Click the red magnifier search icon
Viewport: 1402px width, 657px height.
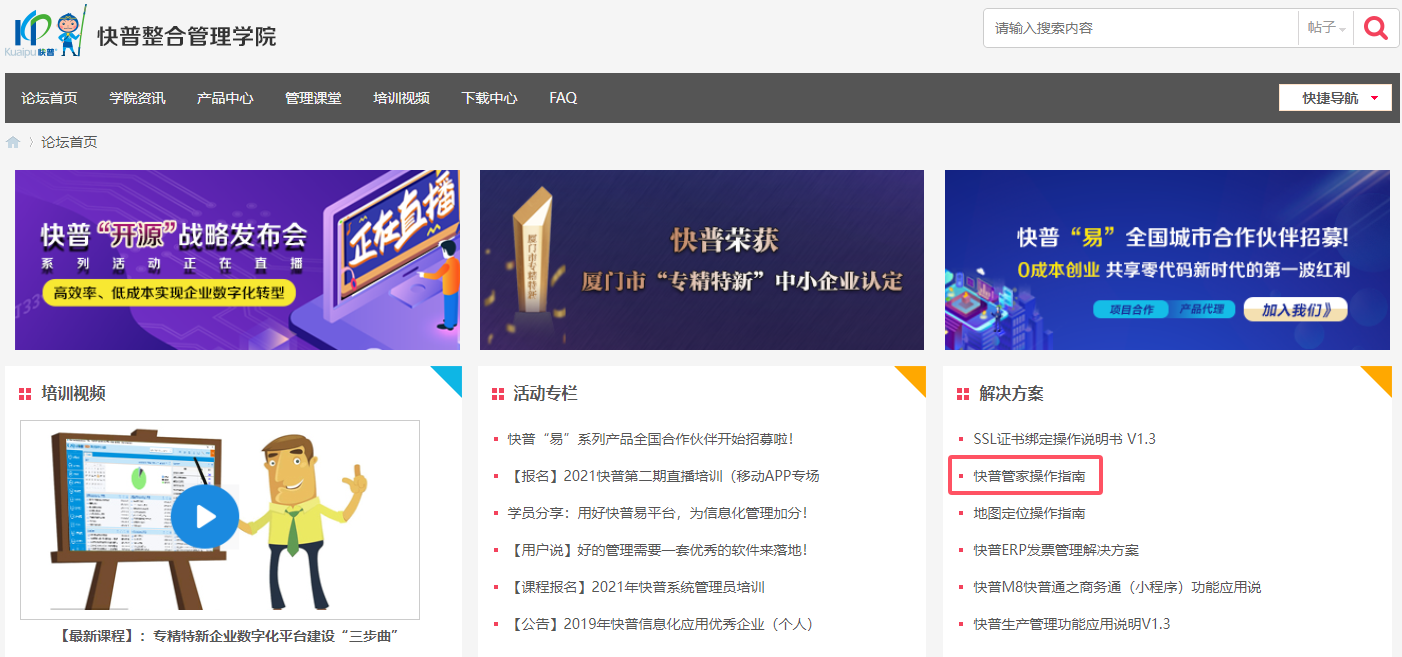point(1376,28)
